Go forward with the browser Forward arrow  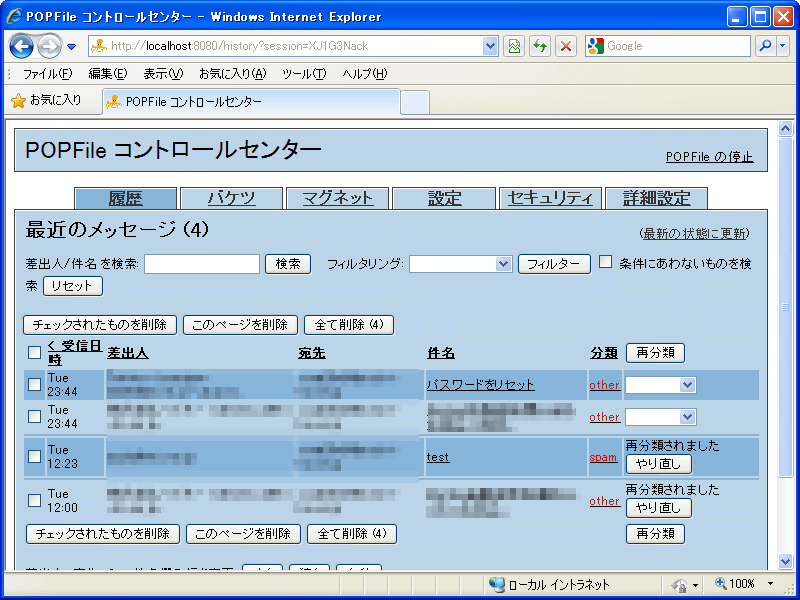tap(49, 46)
